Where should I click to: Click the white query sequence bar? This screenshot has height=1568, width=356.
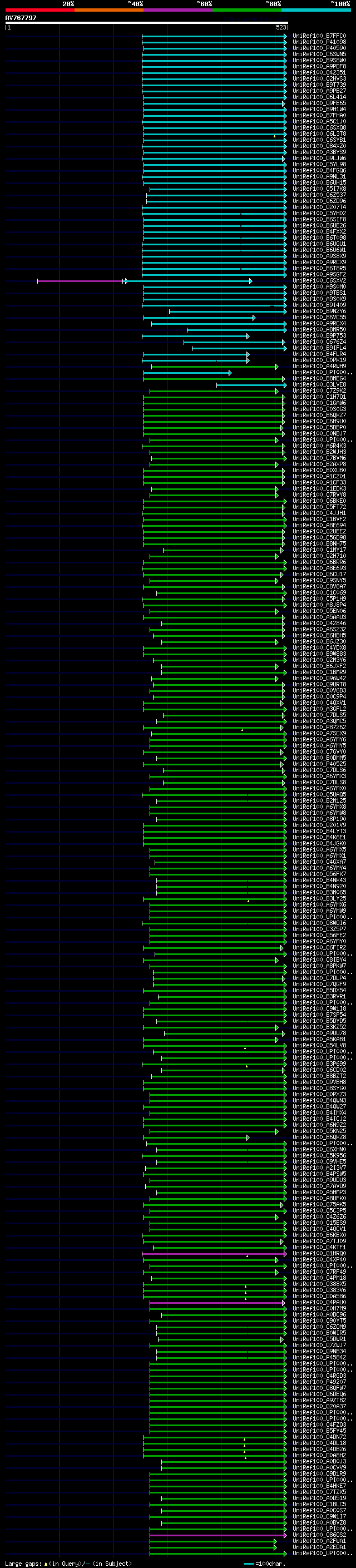click(147, 22)
